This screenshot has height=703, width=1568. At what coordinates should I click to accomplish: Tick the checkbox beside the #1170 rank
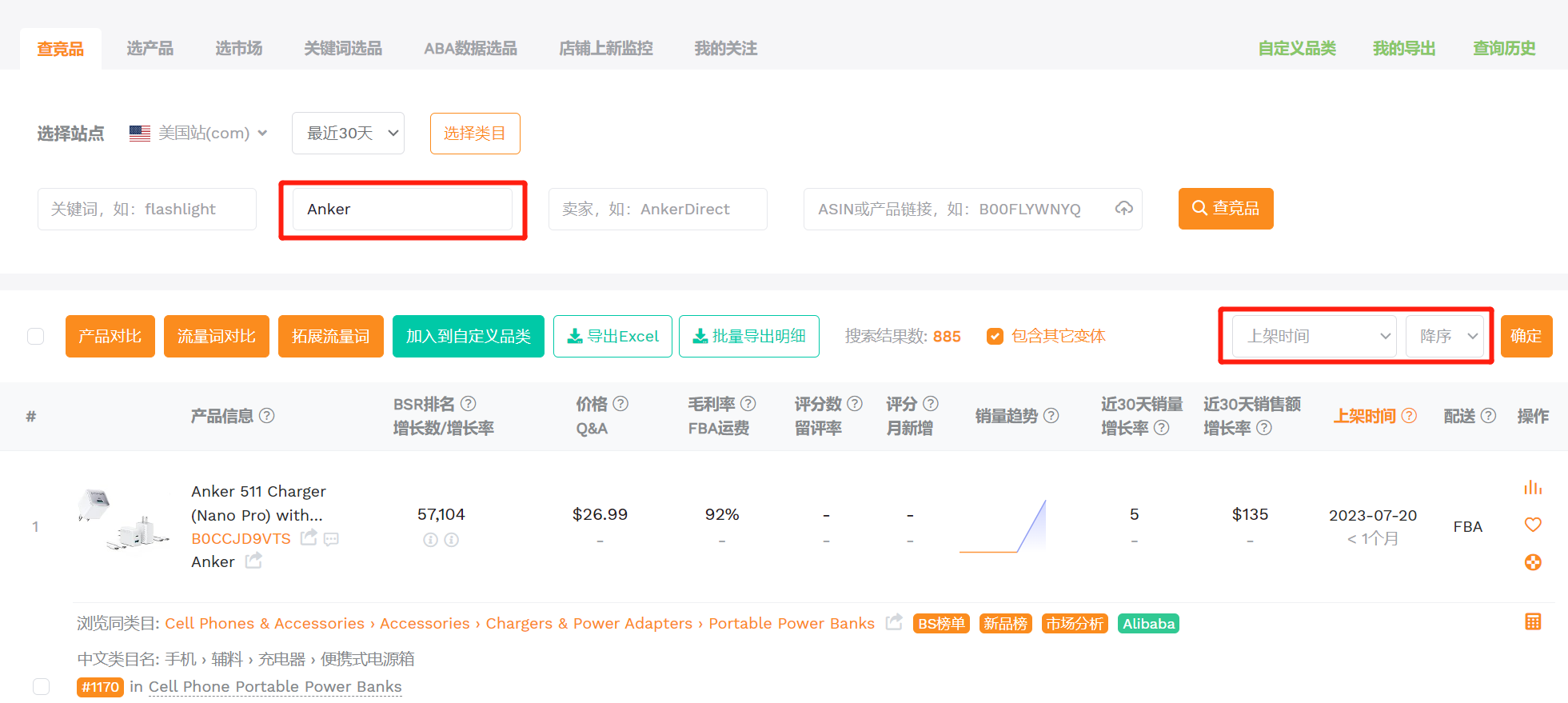42,686
